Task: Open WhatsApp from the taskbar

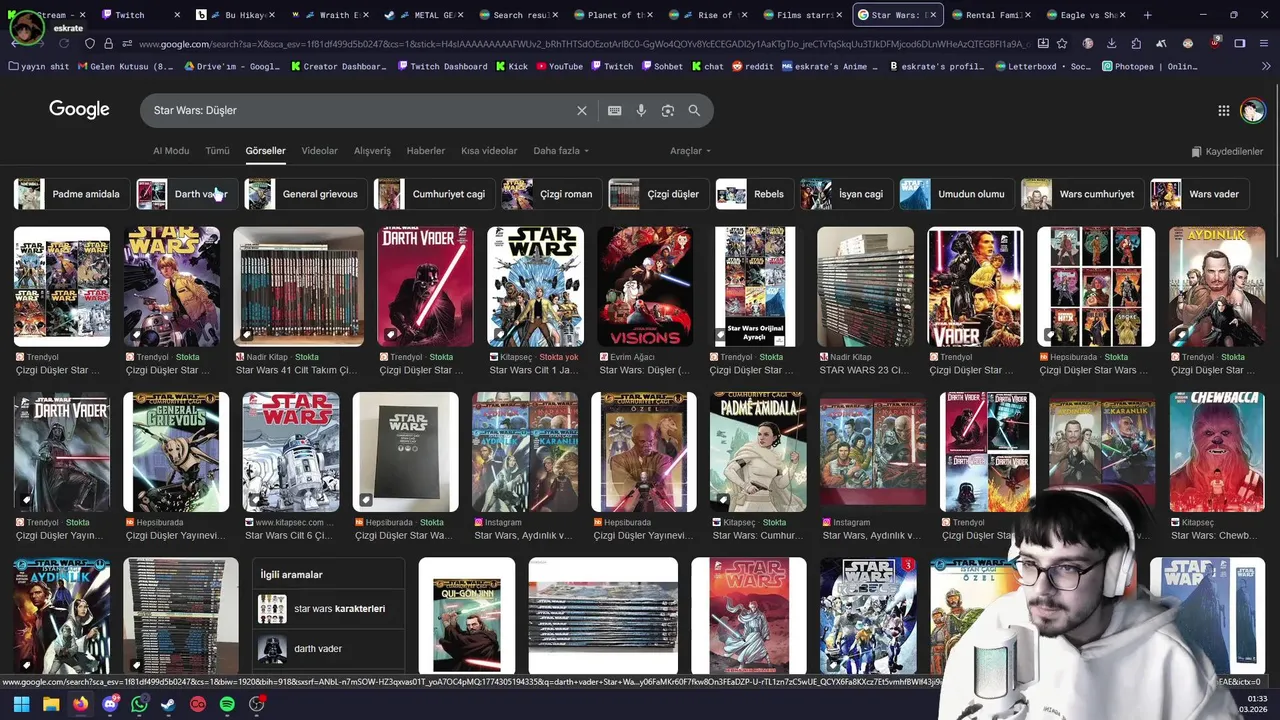Action: [139, 704]
